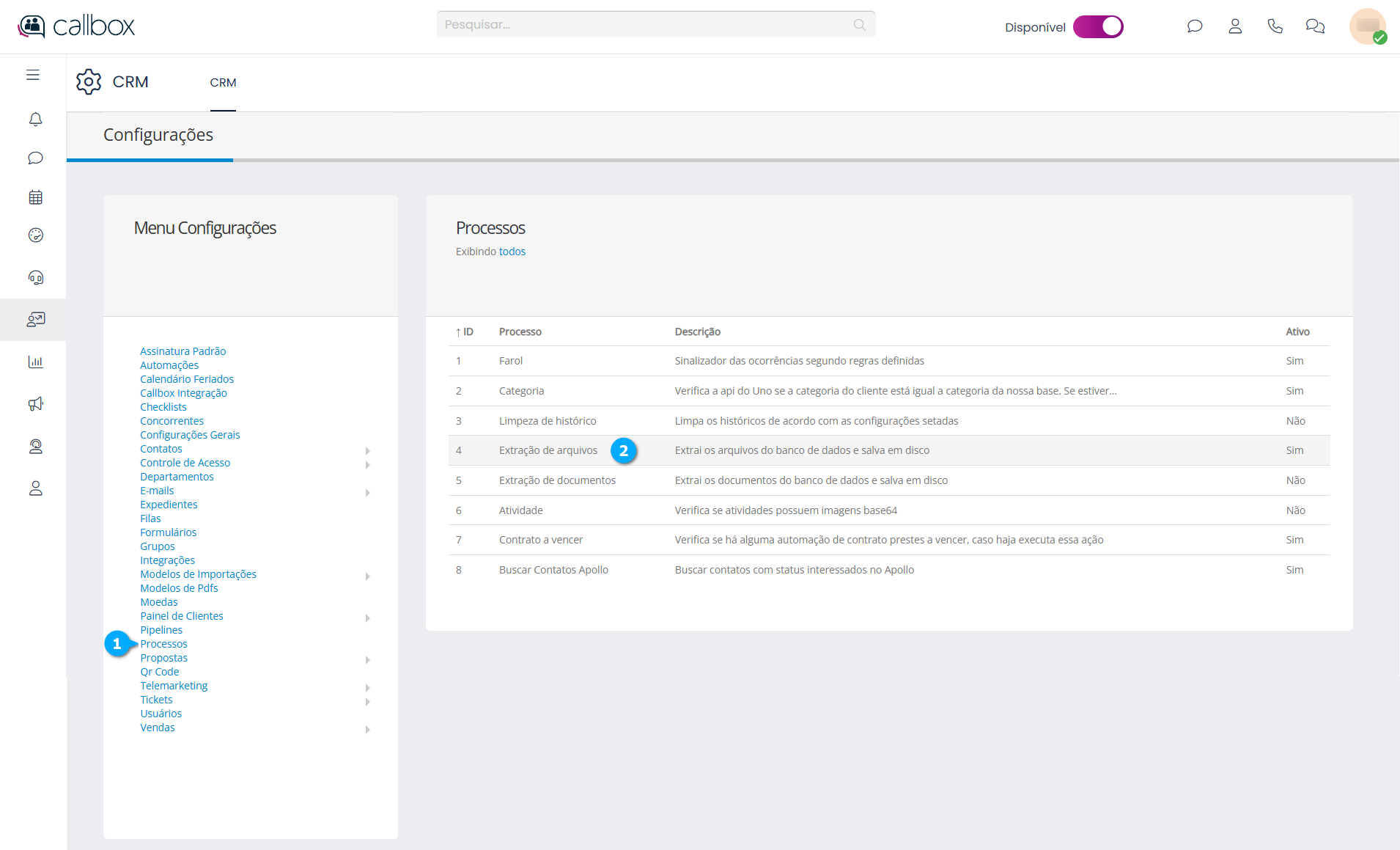Expand the Contatos submenu arrow

click(367, 450)
